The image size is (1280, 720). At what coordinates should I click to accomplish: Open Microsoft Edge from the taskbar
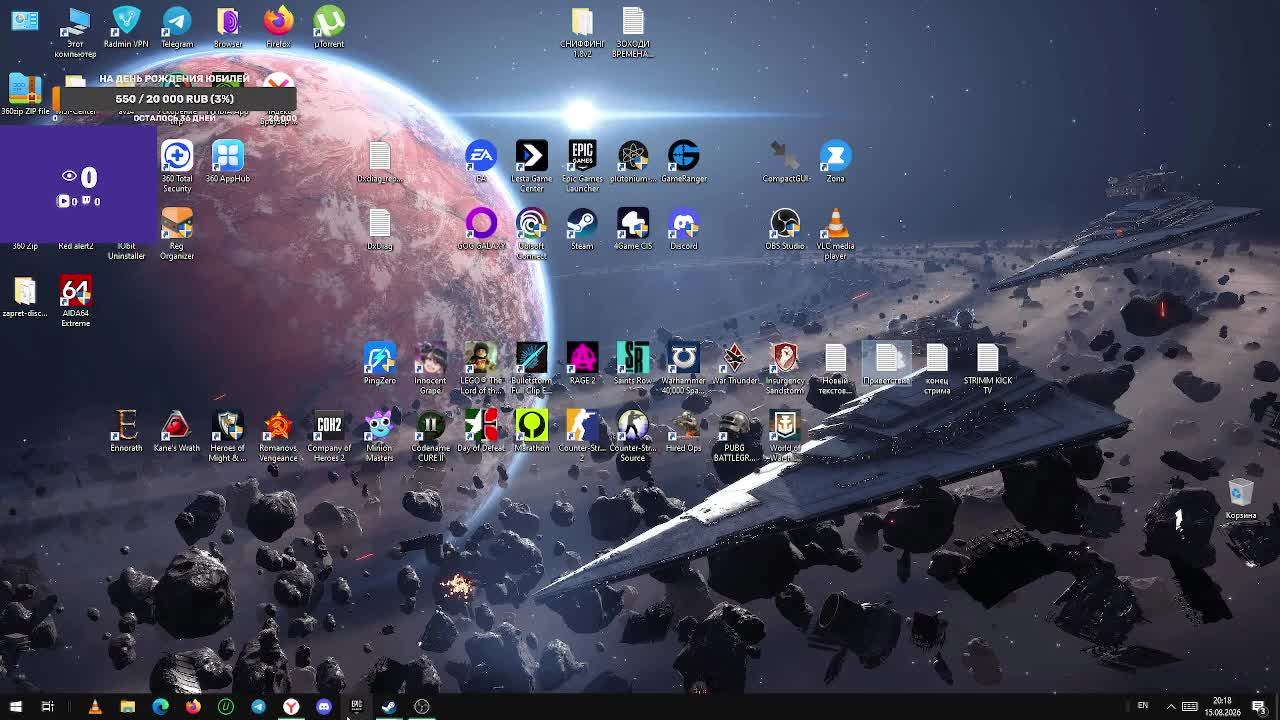(x=160, y=707)
